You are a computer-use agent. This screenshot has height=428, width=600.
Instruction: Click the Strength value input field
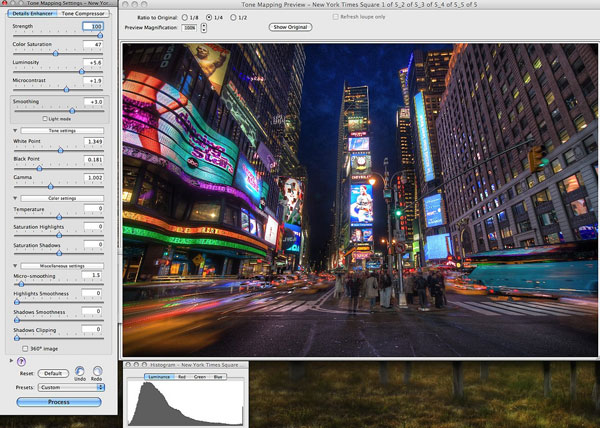click(91, 26)
